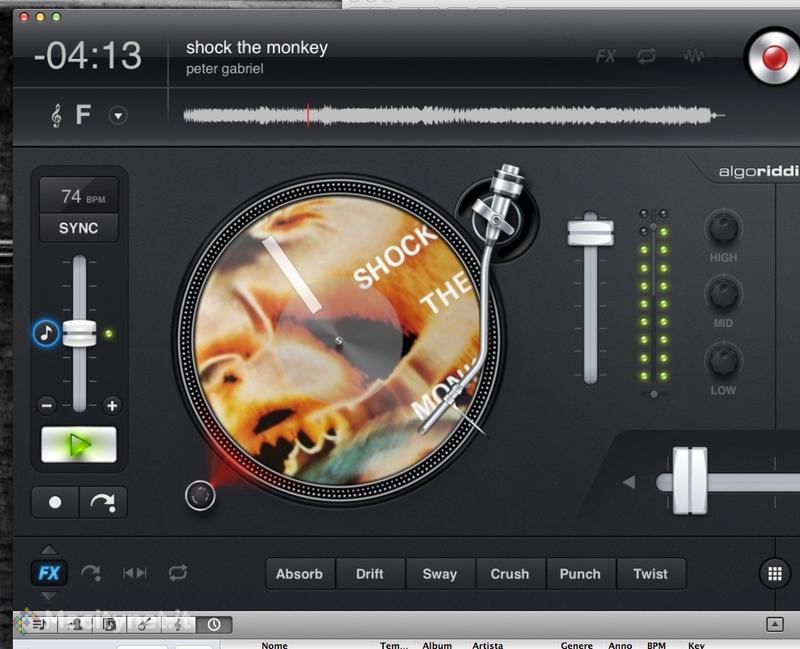Screen dimensions: 800x649
Task: Click the crossfader handle
Action: [x=690, y=481]
